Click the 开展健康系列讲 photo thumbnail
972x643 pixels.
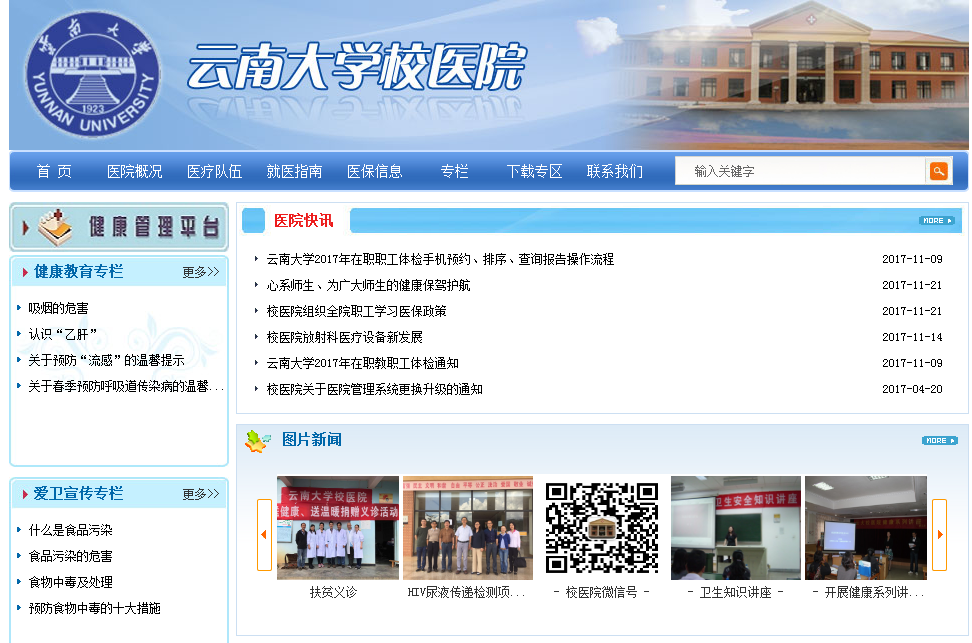(866, 528)
